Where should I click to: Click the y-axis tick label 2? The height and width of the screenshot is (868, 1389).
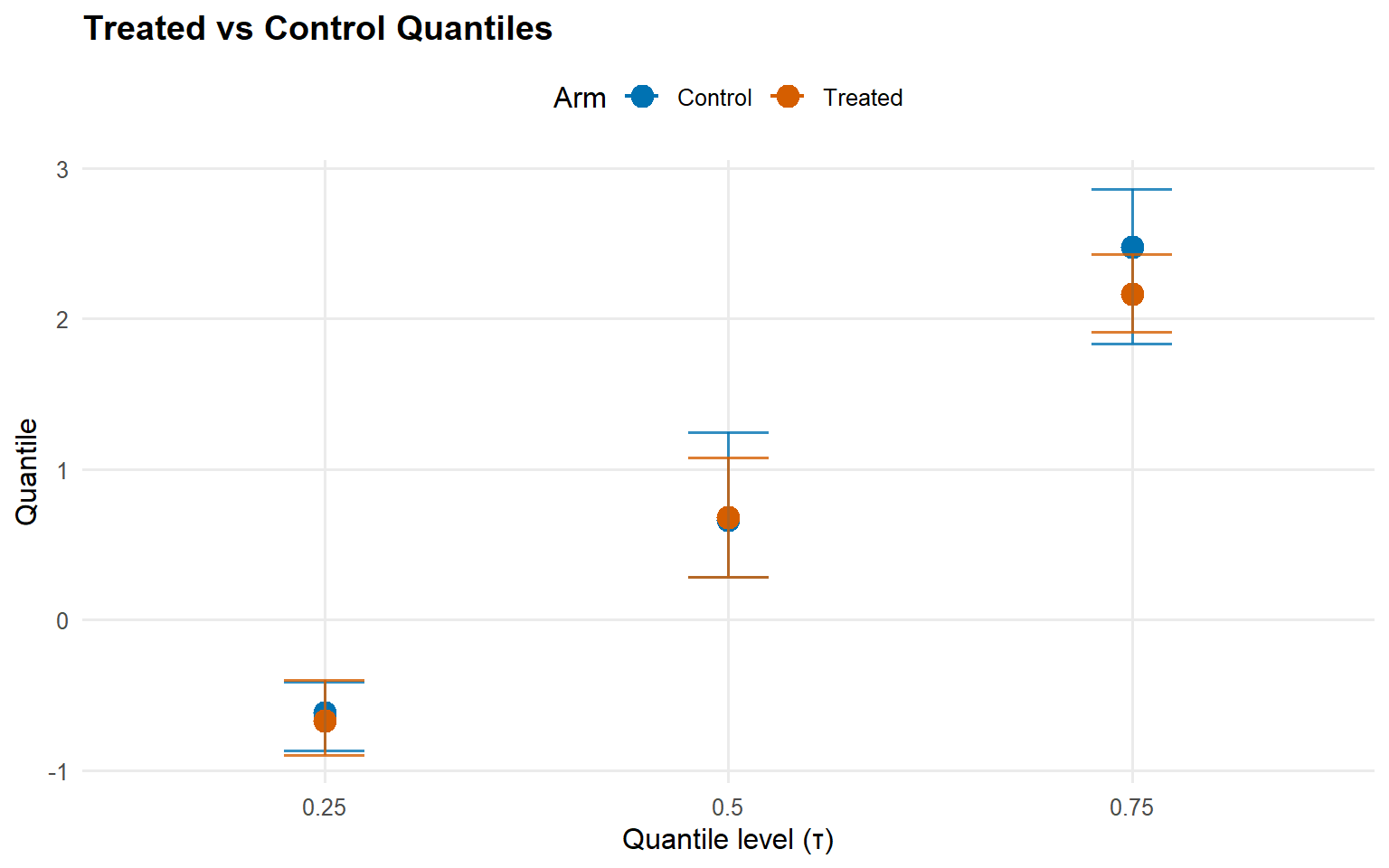click(62, 320)
